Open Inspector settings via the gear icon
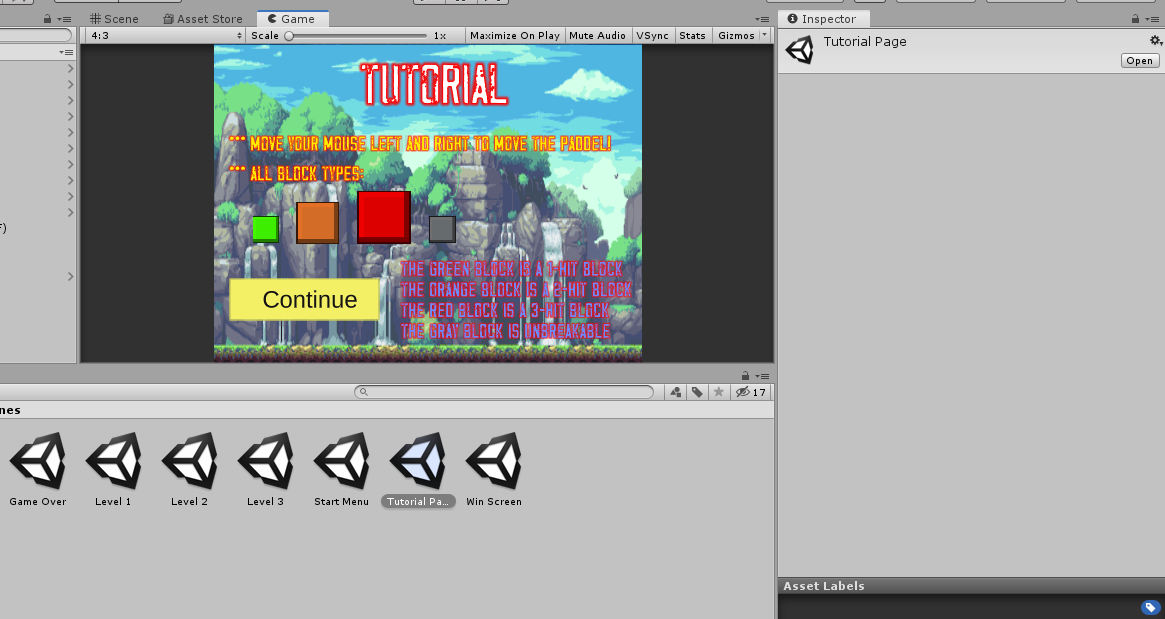The width and height of the screenshot is (1165, 619). click(x=1155, y=41)
